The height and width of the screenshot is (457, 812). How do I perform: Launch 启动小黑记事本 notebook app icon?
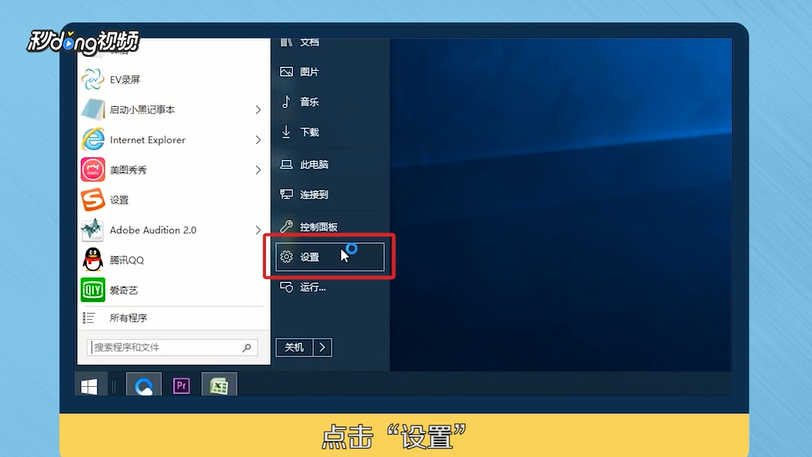(93, 109)
